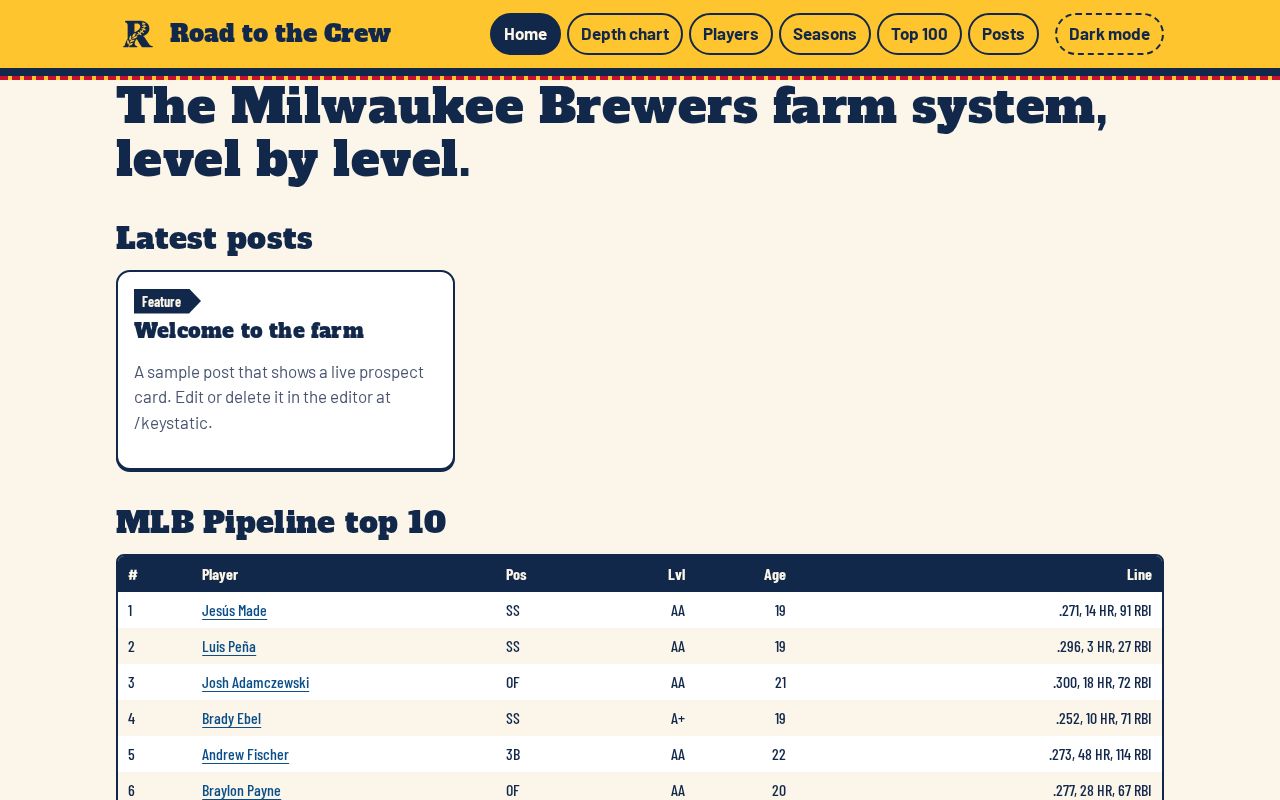Open the Seasons page
Screen dimensions: 1280x800
pyautogui.click(x=825, y=34)
